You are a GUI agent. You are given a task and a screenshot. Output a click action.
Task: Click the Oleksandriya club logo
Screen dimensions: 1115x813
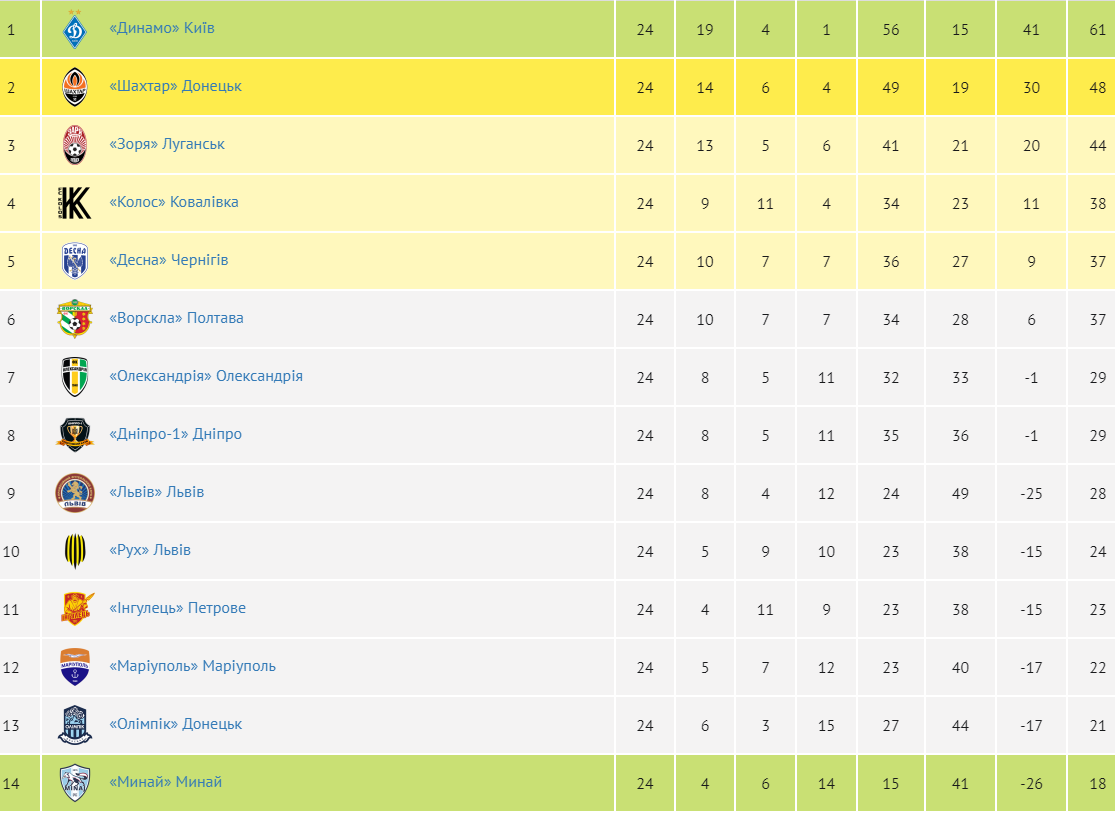coord(75,377)
